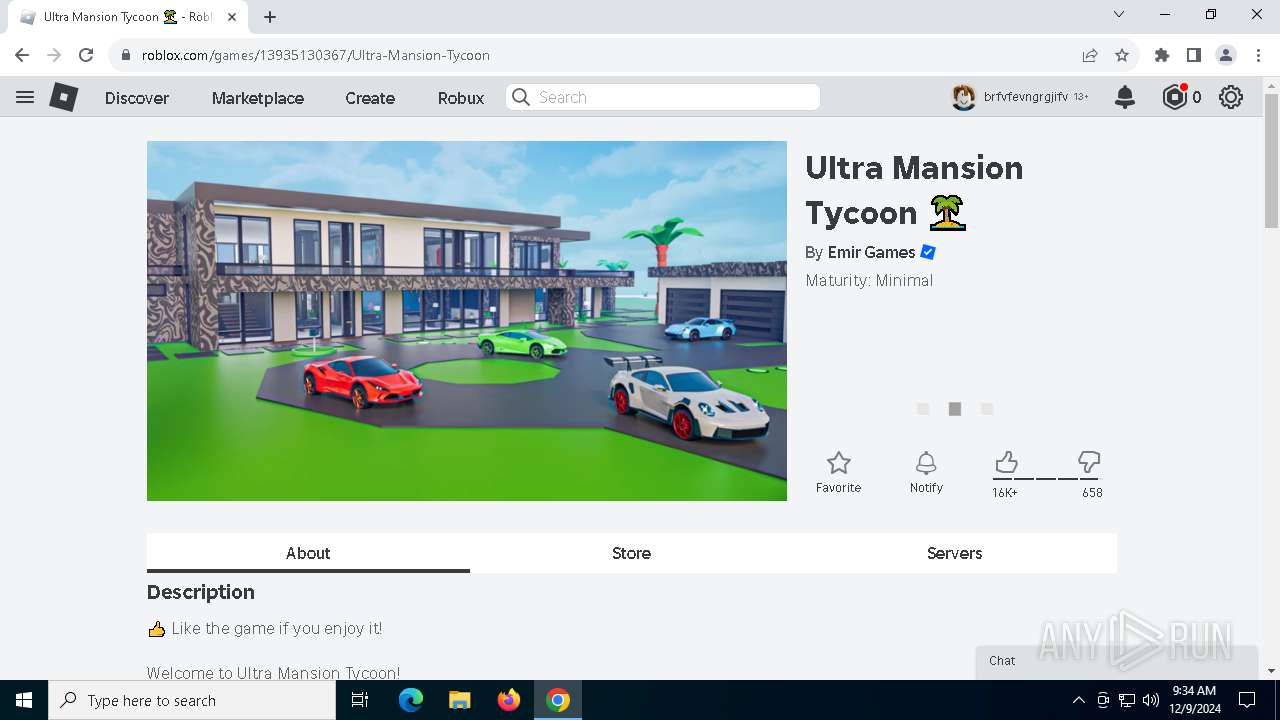This screenshot has height=720, width=1280.
Task: Click the Description heading
Action: click(x=201, y=592)
